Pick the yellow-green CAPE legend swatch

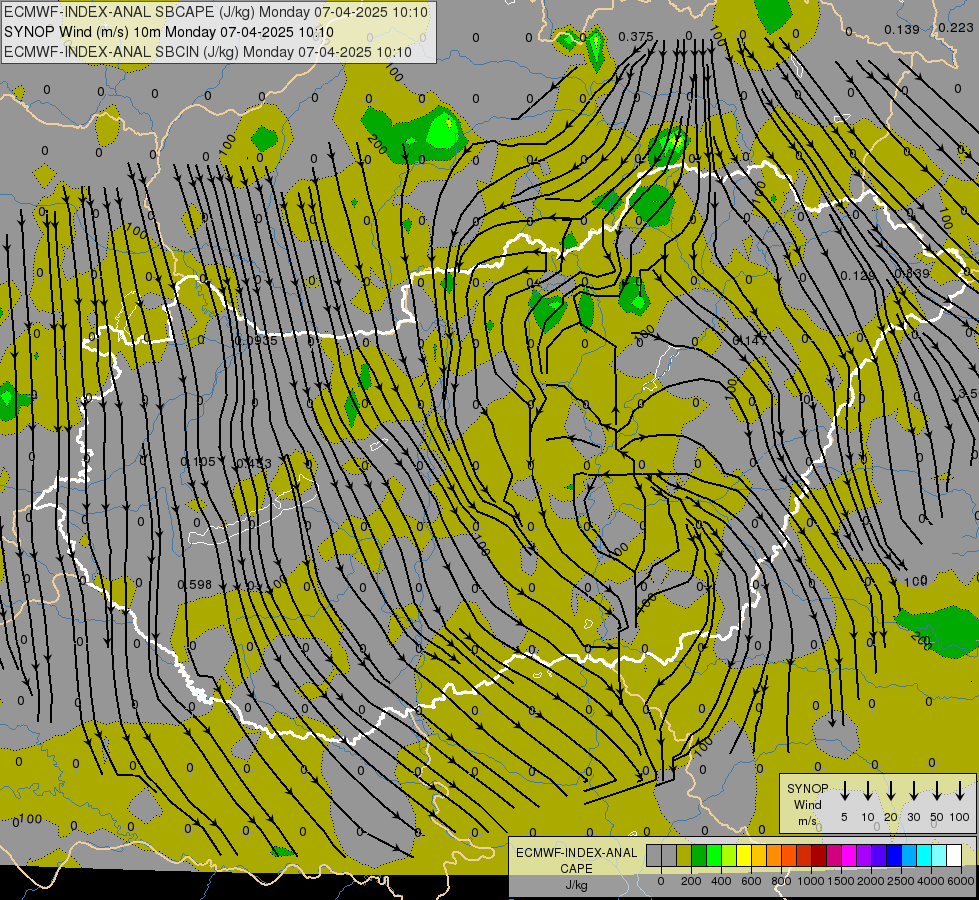(729, 855)
